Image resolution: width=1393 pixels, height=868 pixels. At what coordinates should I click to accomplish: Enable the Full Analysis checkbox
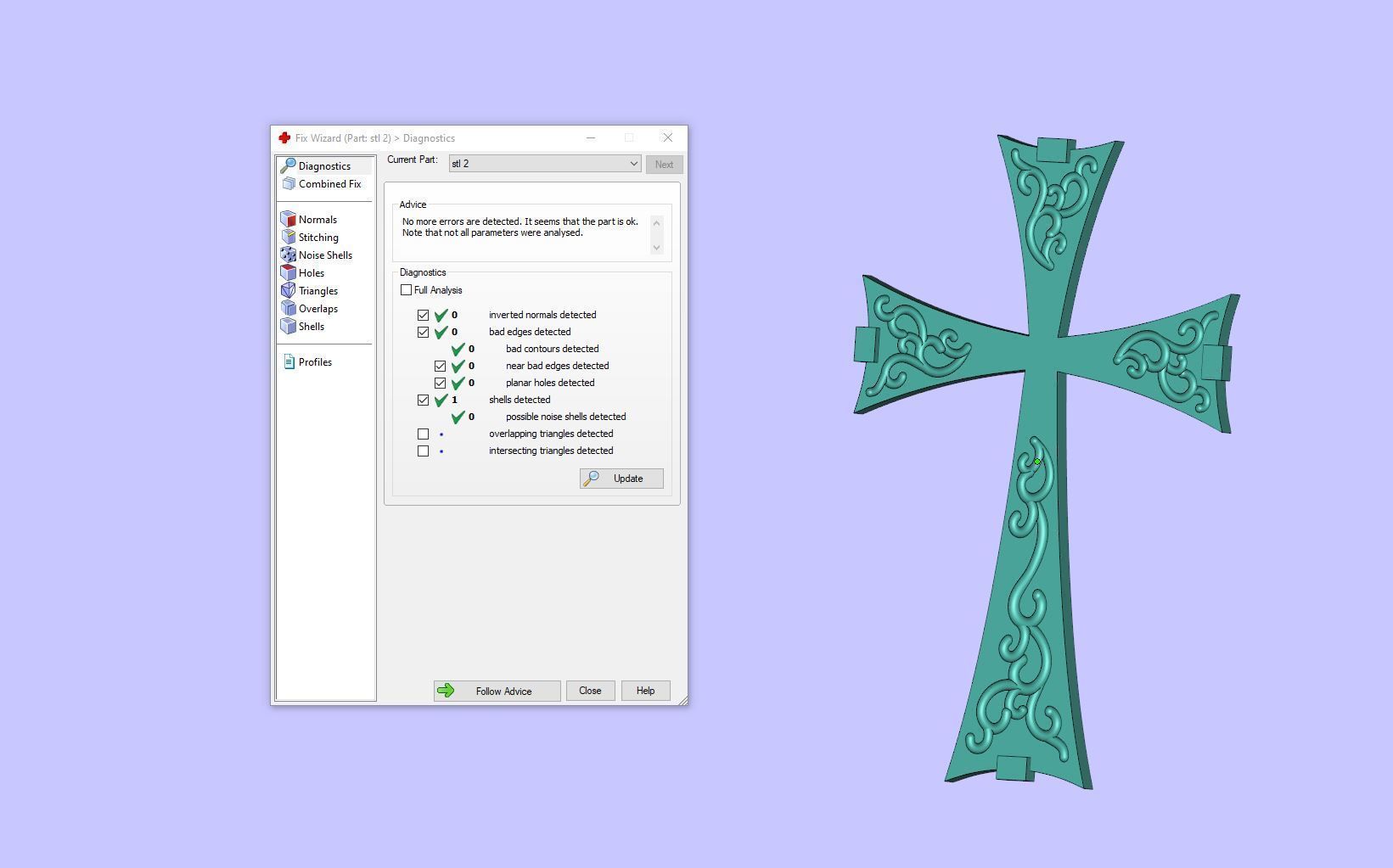tap(407, 290)
